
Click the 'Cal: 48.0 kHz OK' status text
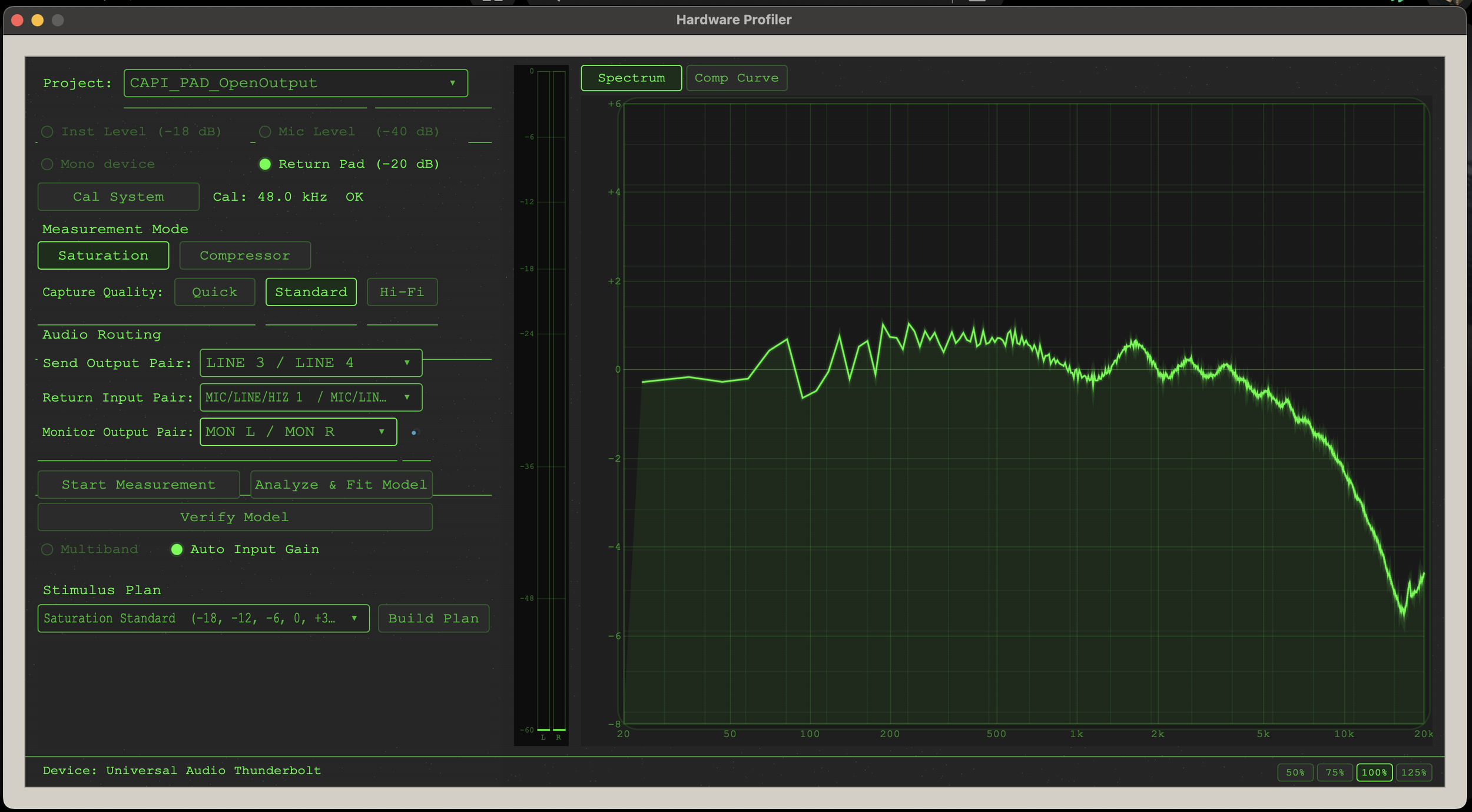point(288,197)
